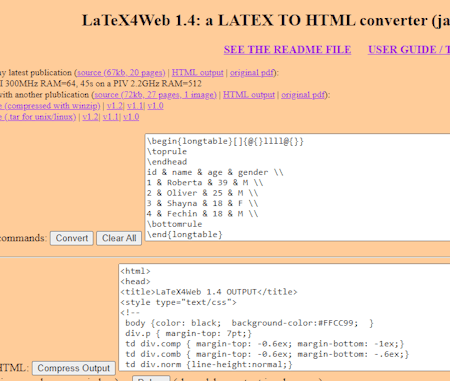The width and height of the screenshot is (450, 381).
Task: Click the td div.comb style line
Action: 267,354
